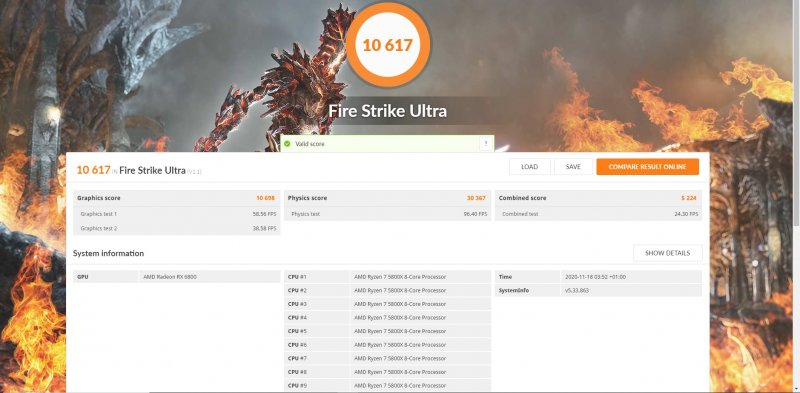Click the SystemInfo label cell

click(x=528, y=290)
